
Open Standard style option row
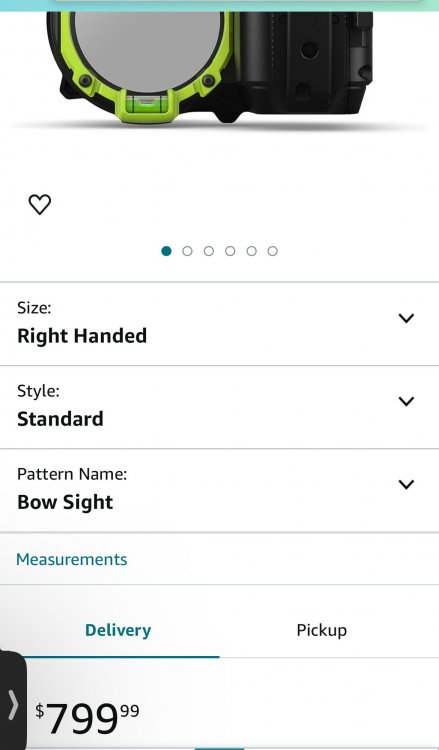click(x=220, y=407)
